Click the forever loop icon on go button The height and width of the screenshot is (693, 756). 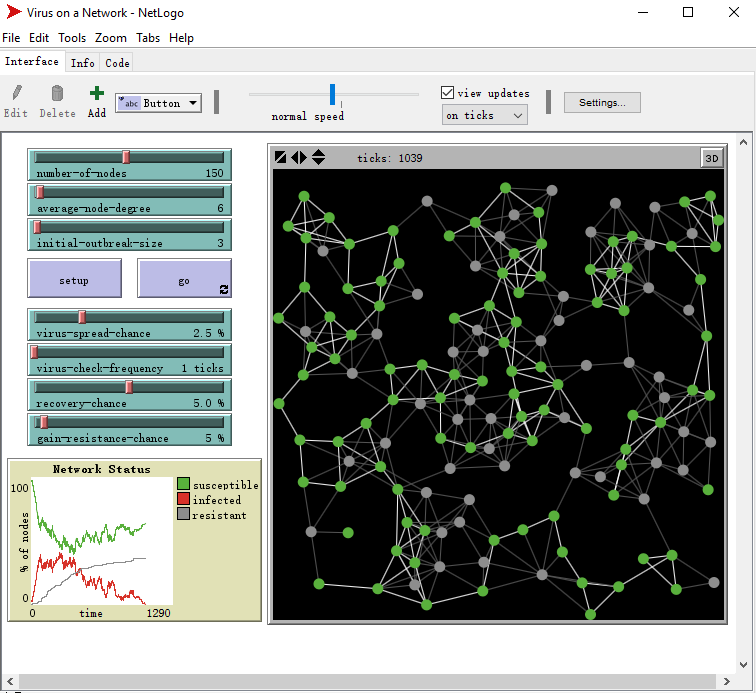(x=224, y=289)
